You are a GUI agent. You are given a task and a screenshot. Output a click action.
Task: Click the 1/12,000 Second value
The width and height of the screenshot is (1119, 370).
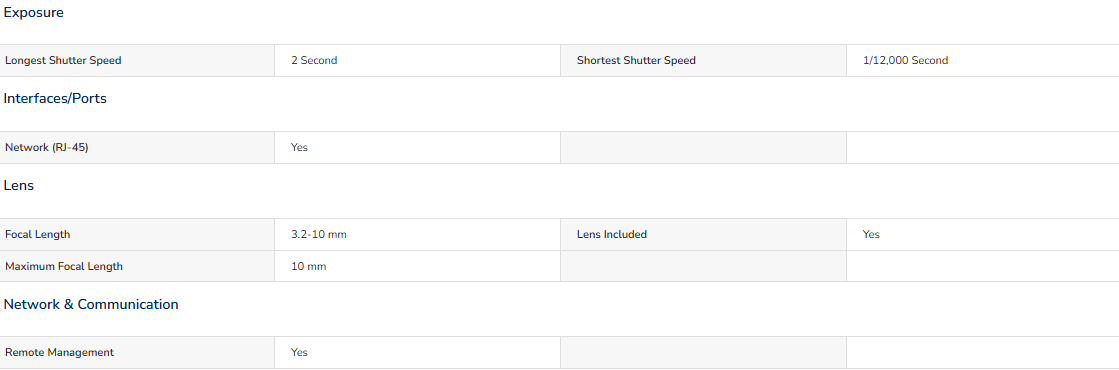click(905, 61)
